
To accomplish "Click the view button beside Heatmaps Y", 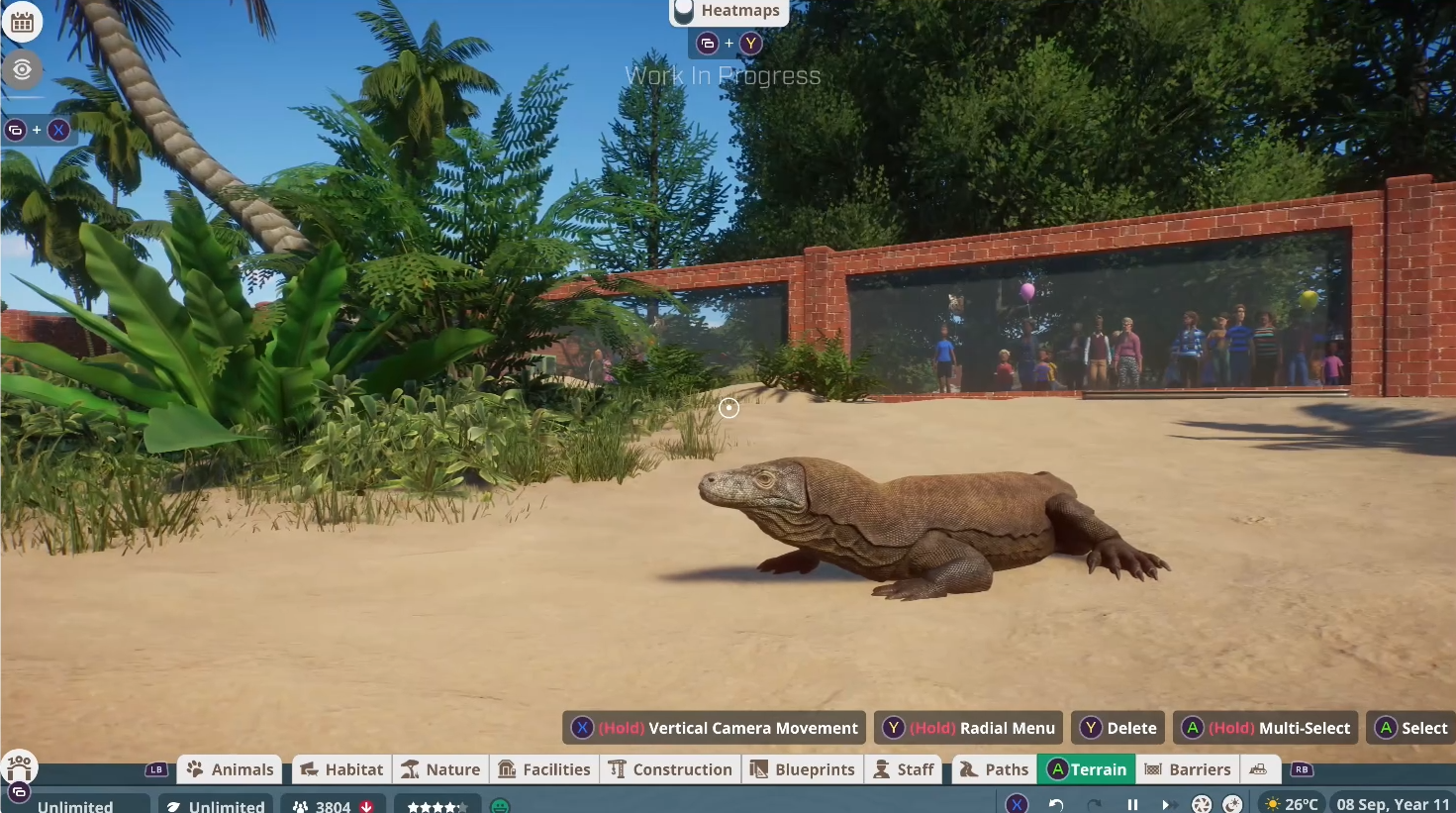I will tap(707, 44).
